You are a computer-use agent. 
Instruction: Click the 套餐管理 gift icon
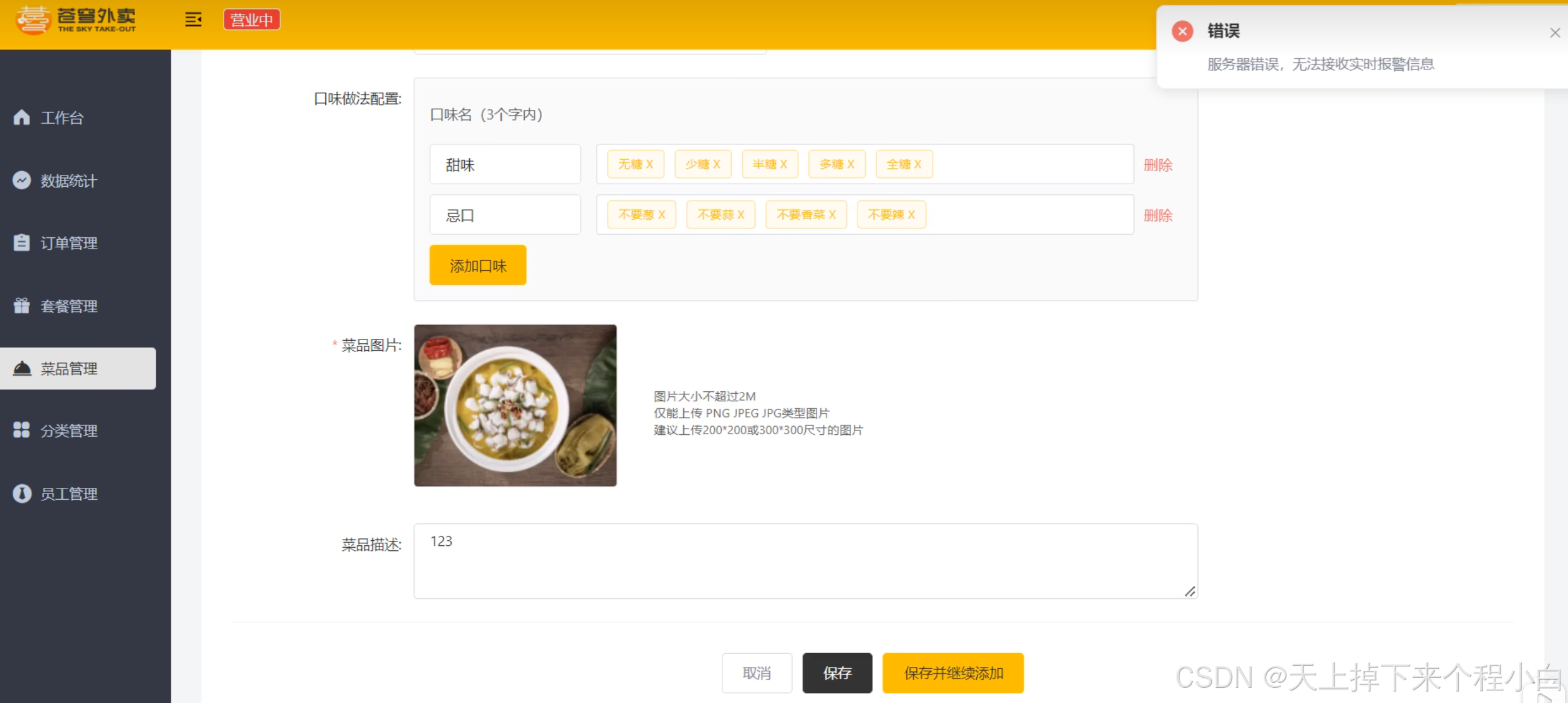[21, 306]
